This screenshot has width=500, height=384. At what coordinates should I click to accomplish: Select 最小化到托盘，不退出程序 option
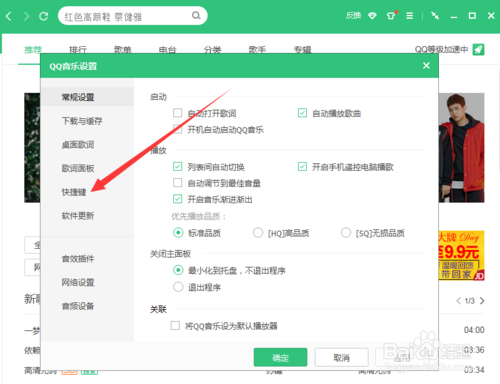coord(178,270)
